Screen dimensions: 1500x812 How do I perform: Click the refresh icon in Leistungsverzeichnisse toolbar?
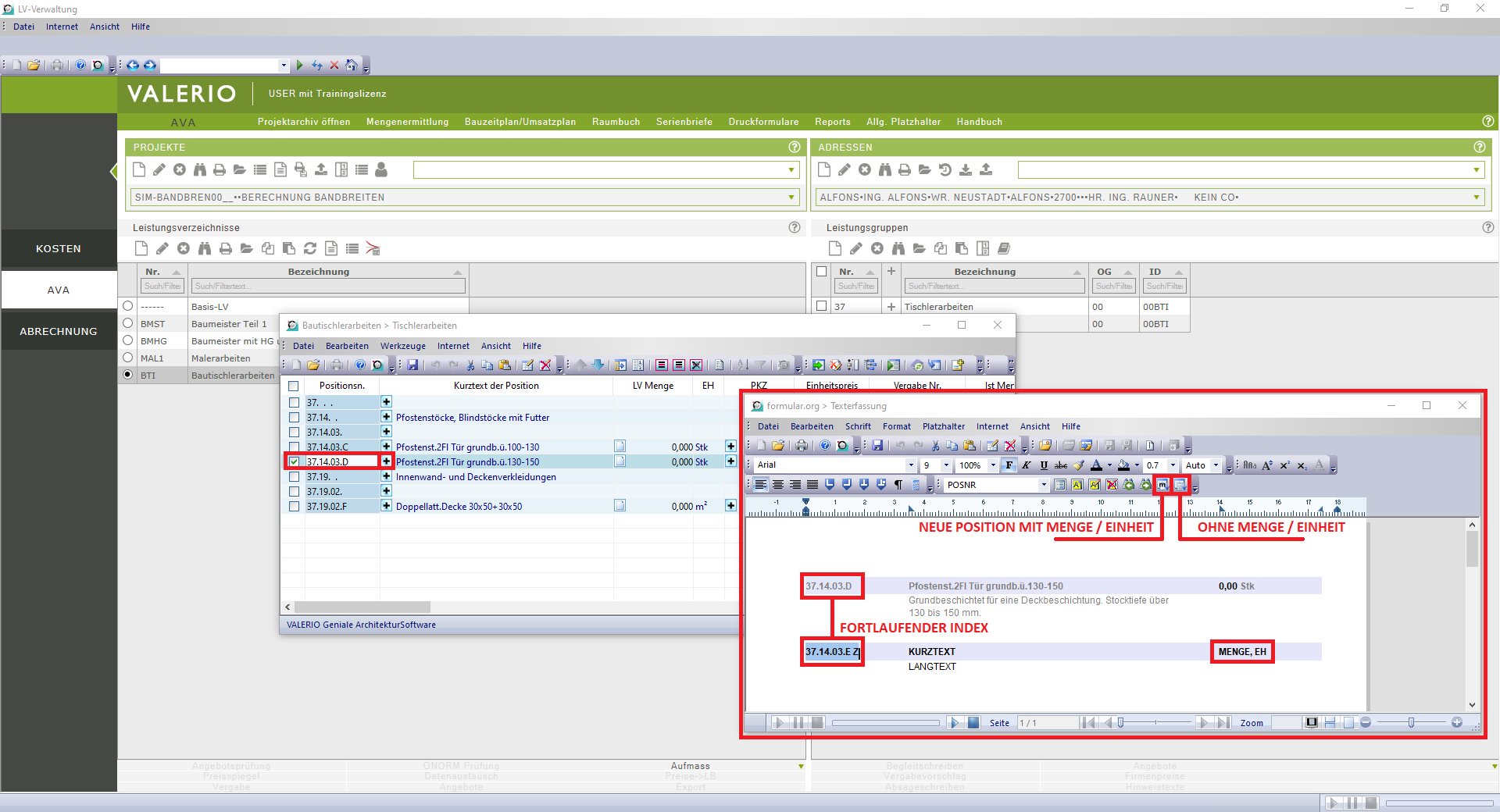tap(310, 248)
